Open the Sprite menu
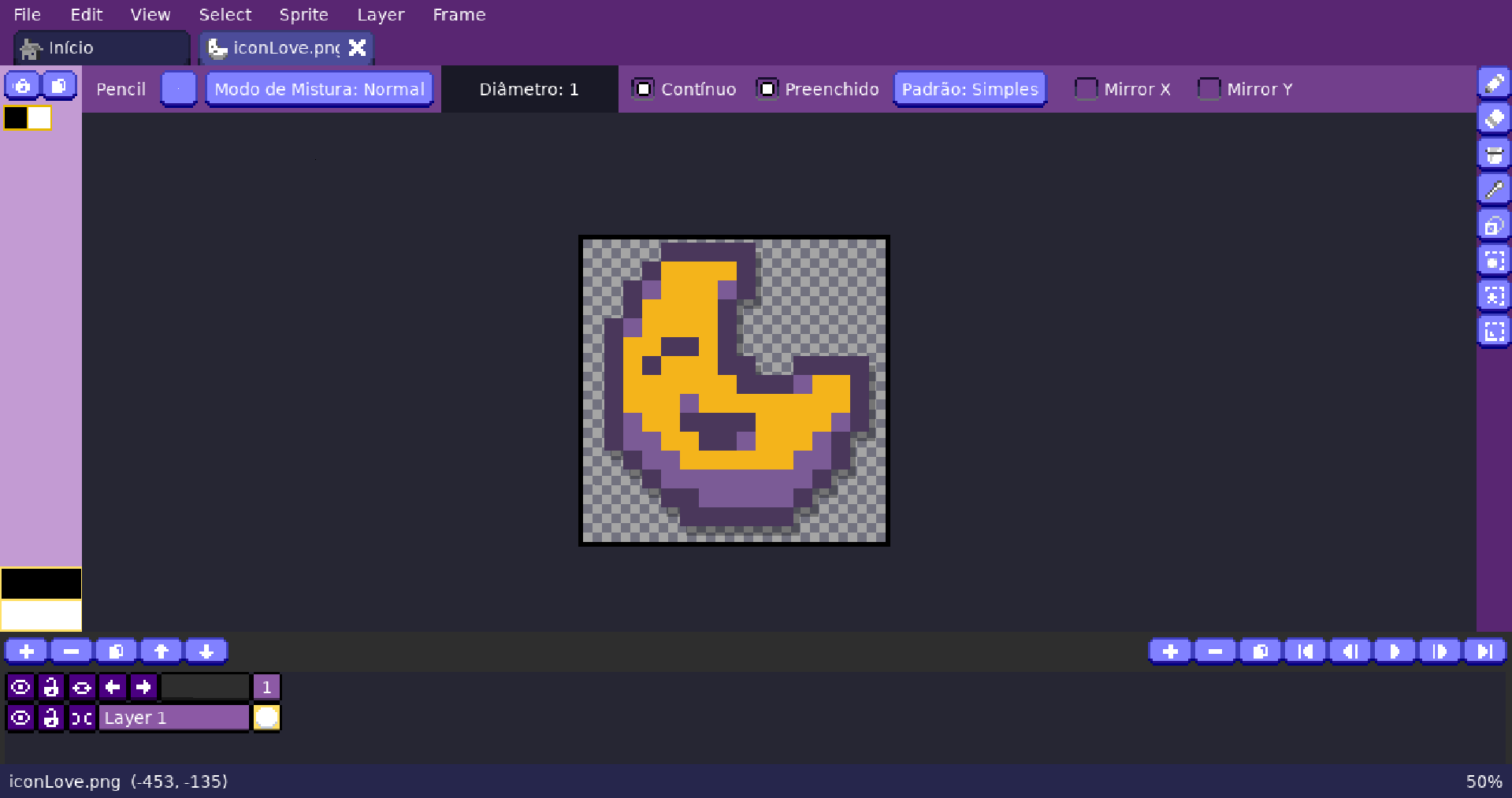Viewport: 1512px width, 798px height. click(x=304, y=15)
